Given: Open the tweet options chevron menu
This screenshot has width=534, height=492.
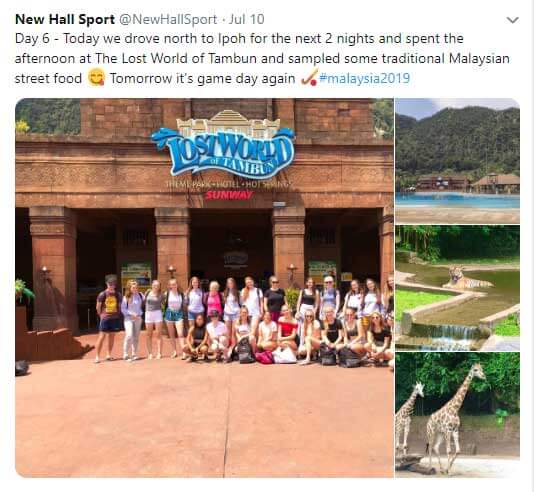Looking at the screenshot, I should point(513,20).
